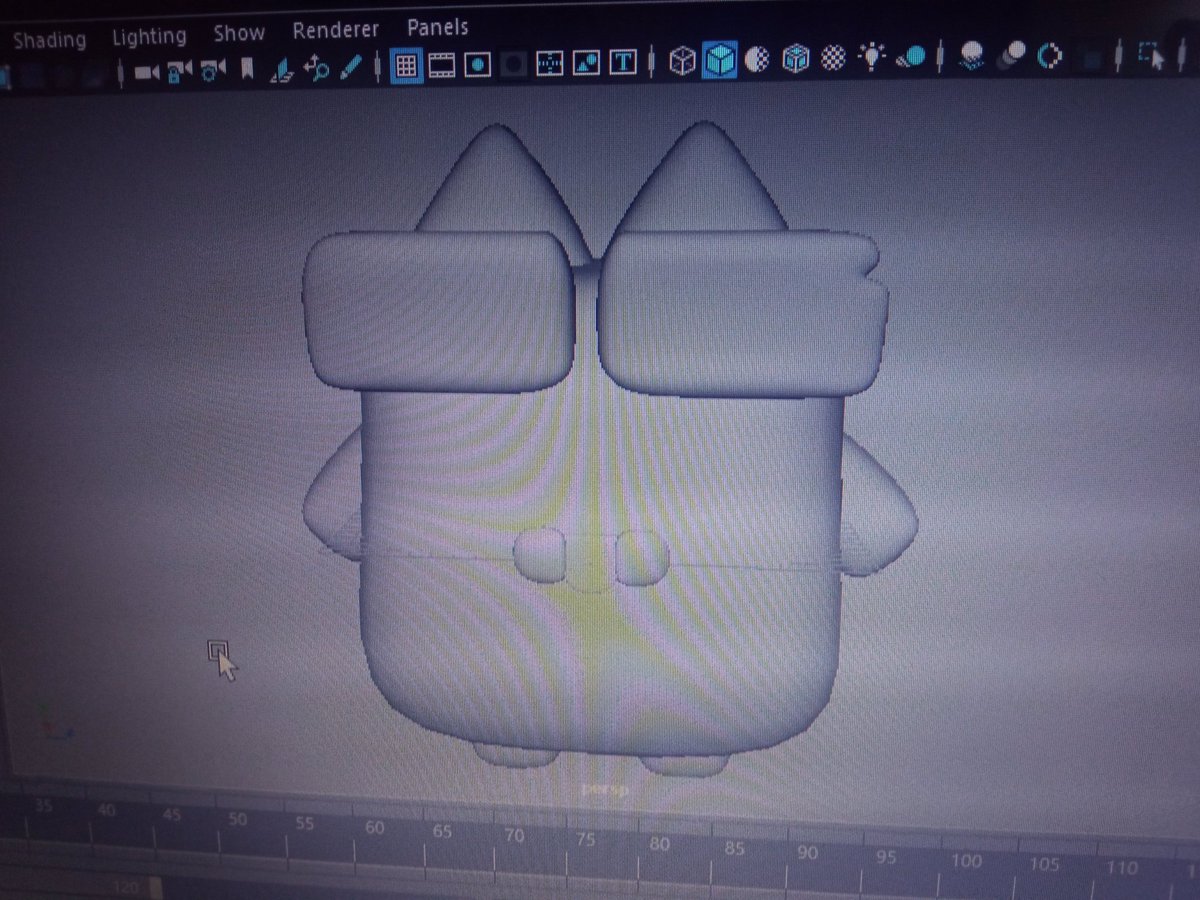Toggle the Field Chart icon

point(550,63)
